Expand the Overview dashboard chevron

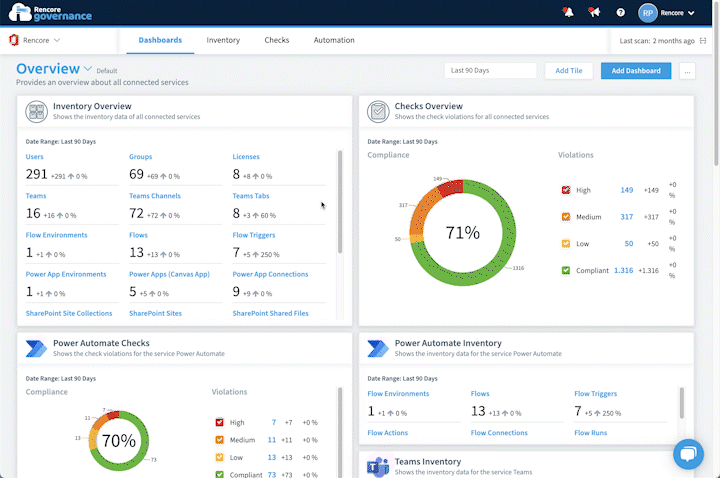tap(88, 68)
